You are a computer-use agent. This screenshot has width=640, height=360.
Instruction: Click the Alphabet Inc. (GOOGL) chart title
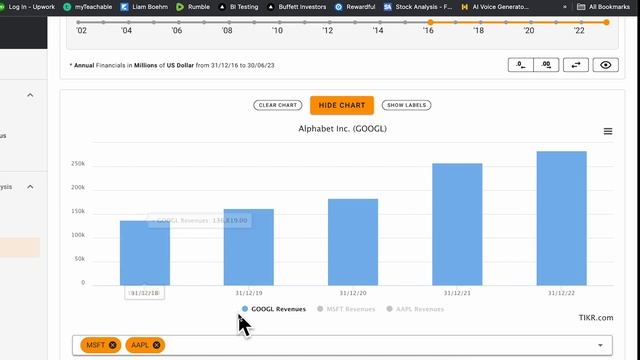[342, 129]
